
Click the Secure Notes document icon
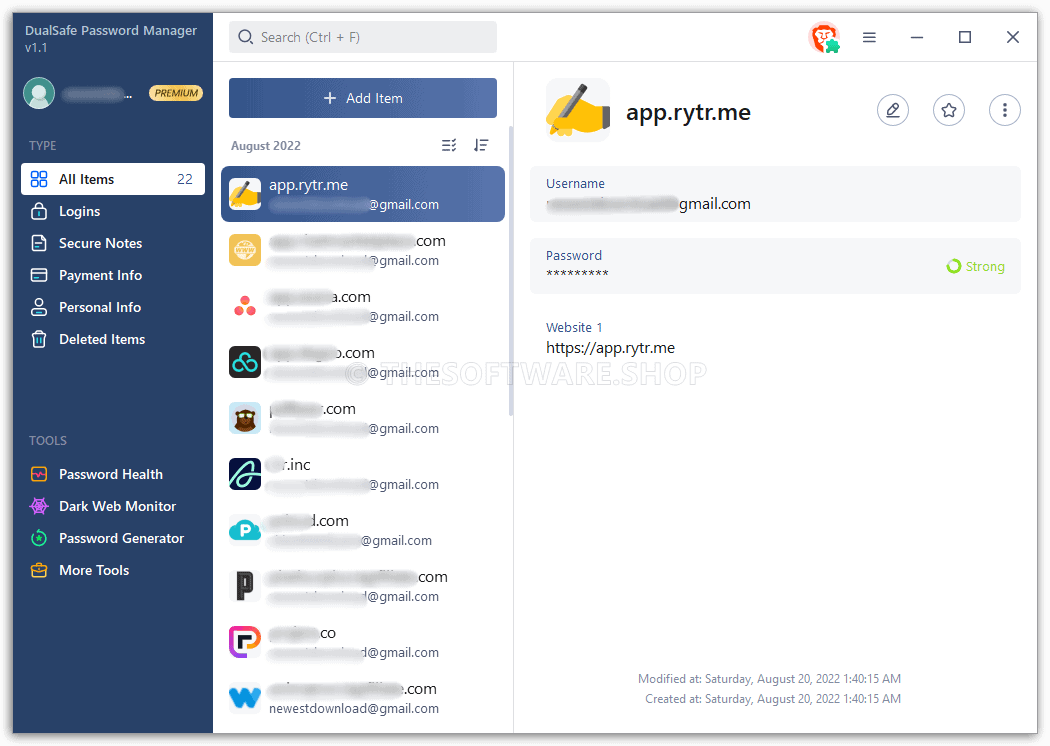click(39, 243)
